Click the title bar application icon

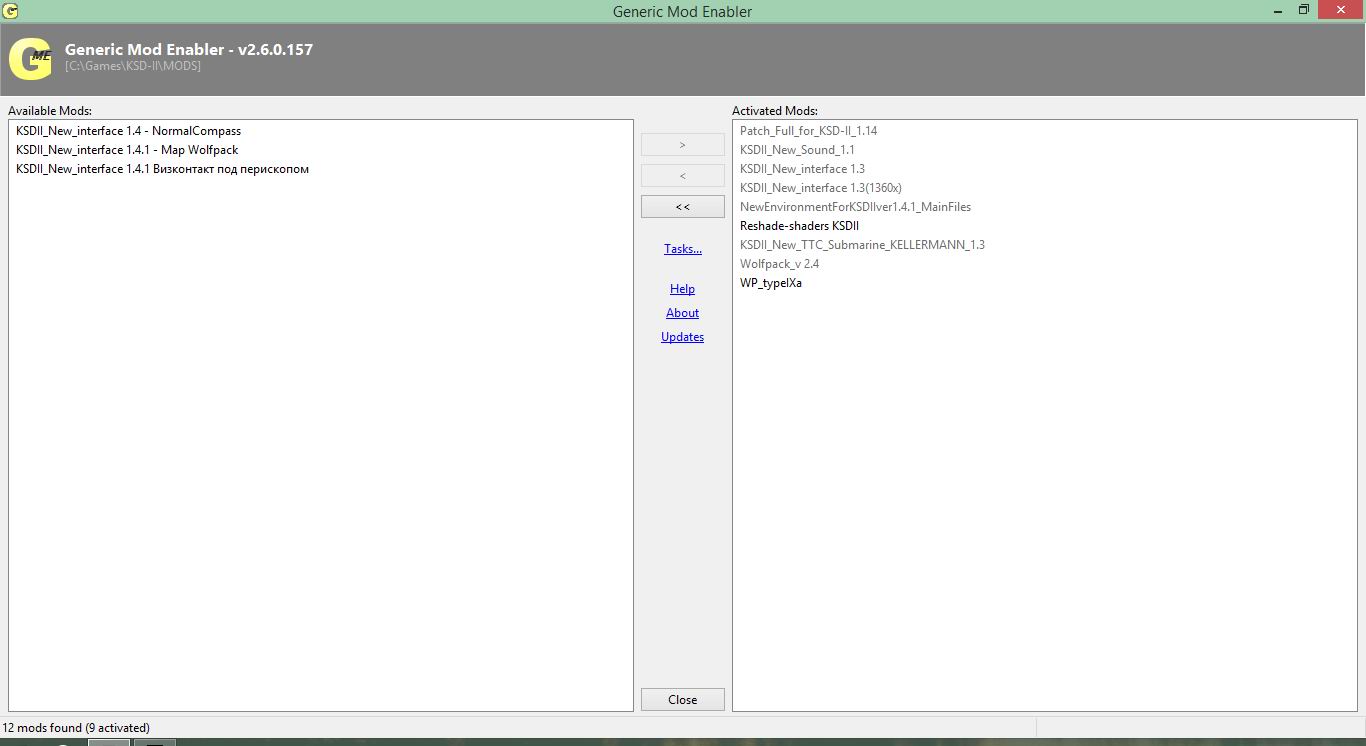(11, 11)
